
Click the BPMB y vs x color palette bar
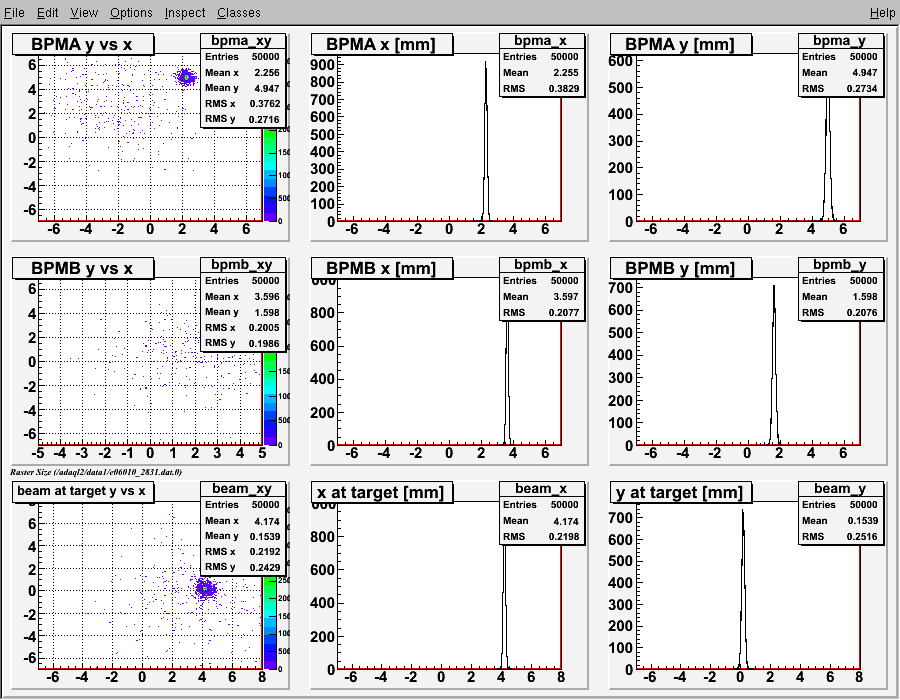[x=270, y=399]
